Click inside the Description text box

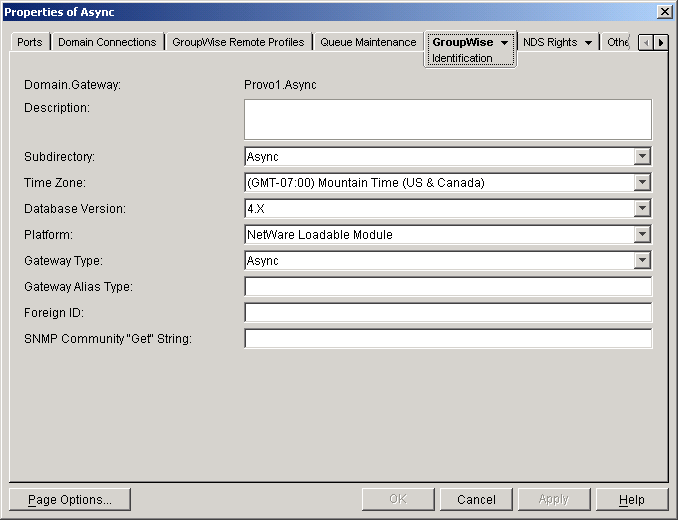[x=448, y=120]
